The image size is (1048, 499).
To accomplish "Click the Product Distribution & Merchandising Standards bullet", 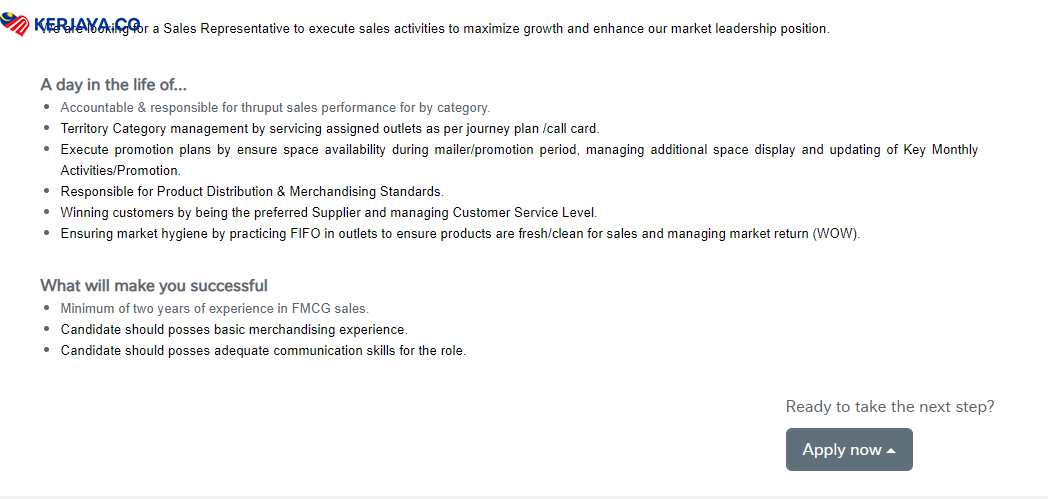I will [251, 192].
